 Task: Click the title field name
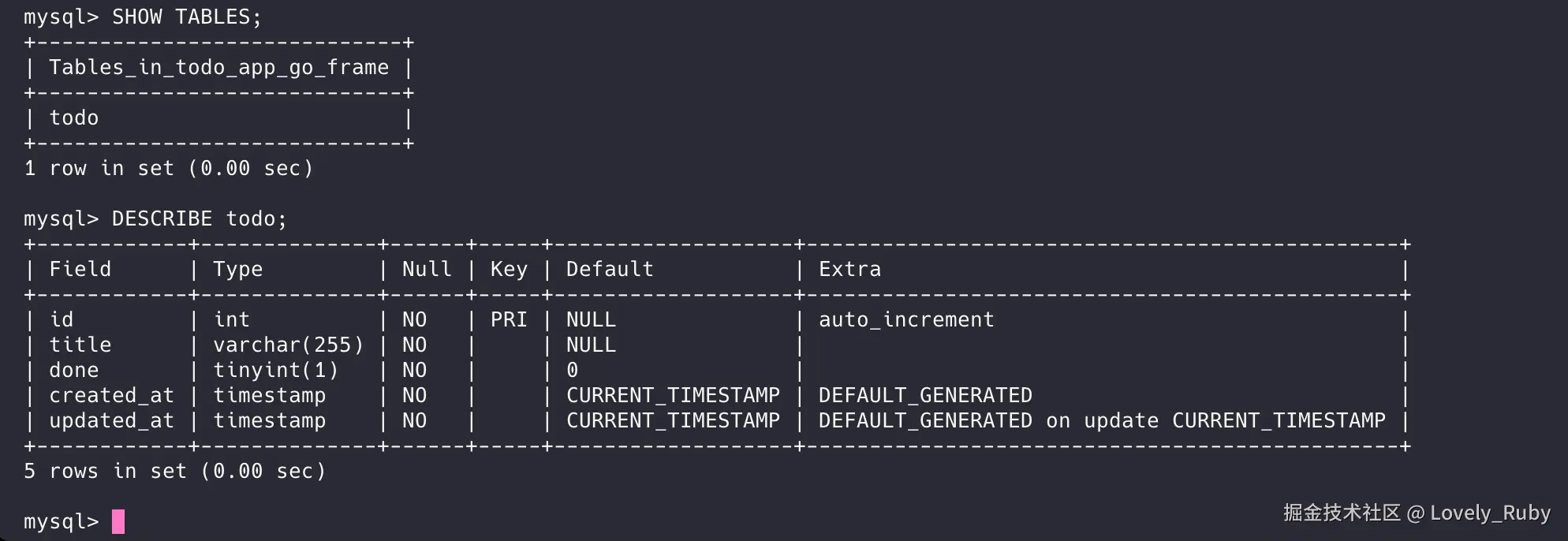click(80, 345)
